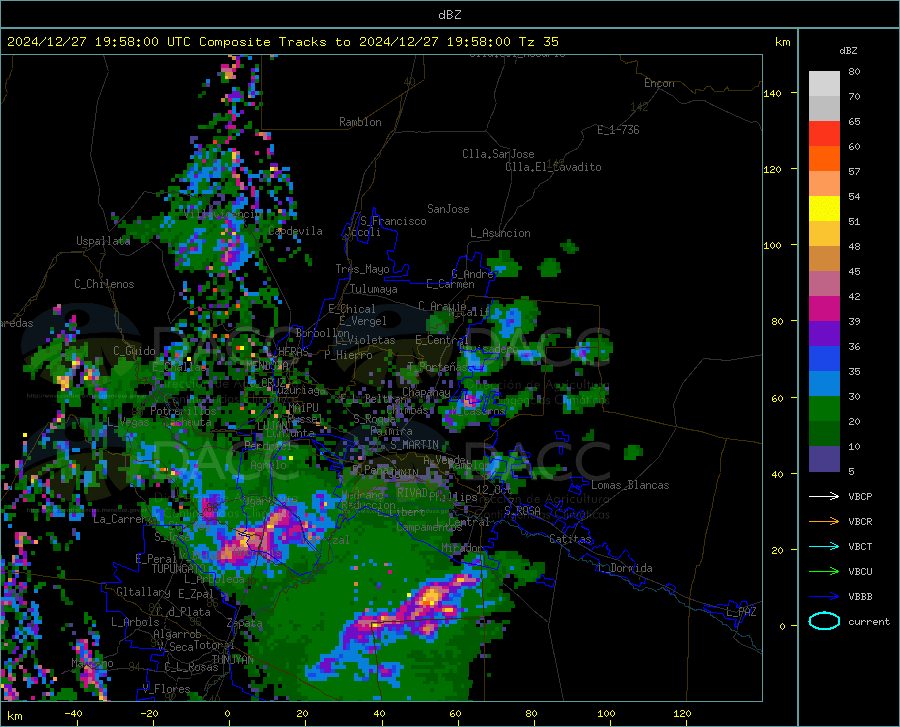Pick the light blue swatch below 35

824,384
